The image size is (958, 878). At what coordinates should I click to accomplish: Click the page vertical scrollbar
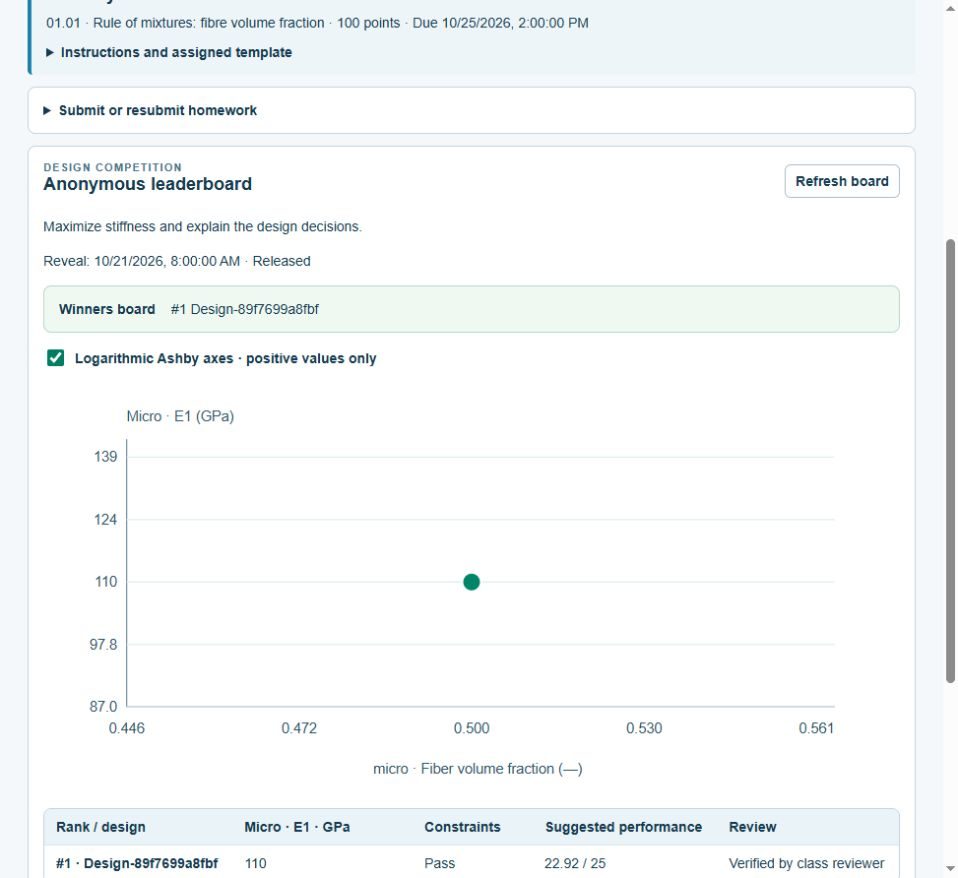point(950,461)
